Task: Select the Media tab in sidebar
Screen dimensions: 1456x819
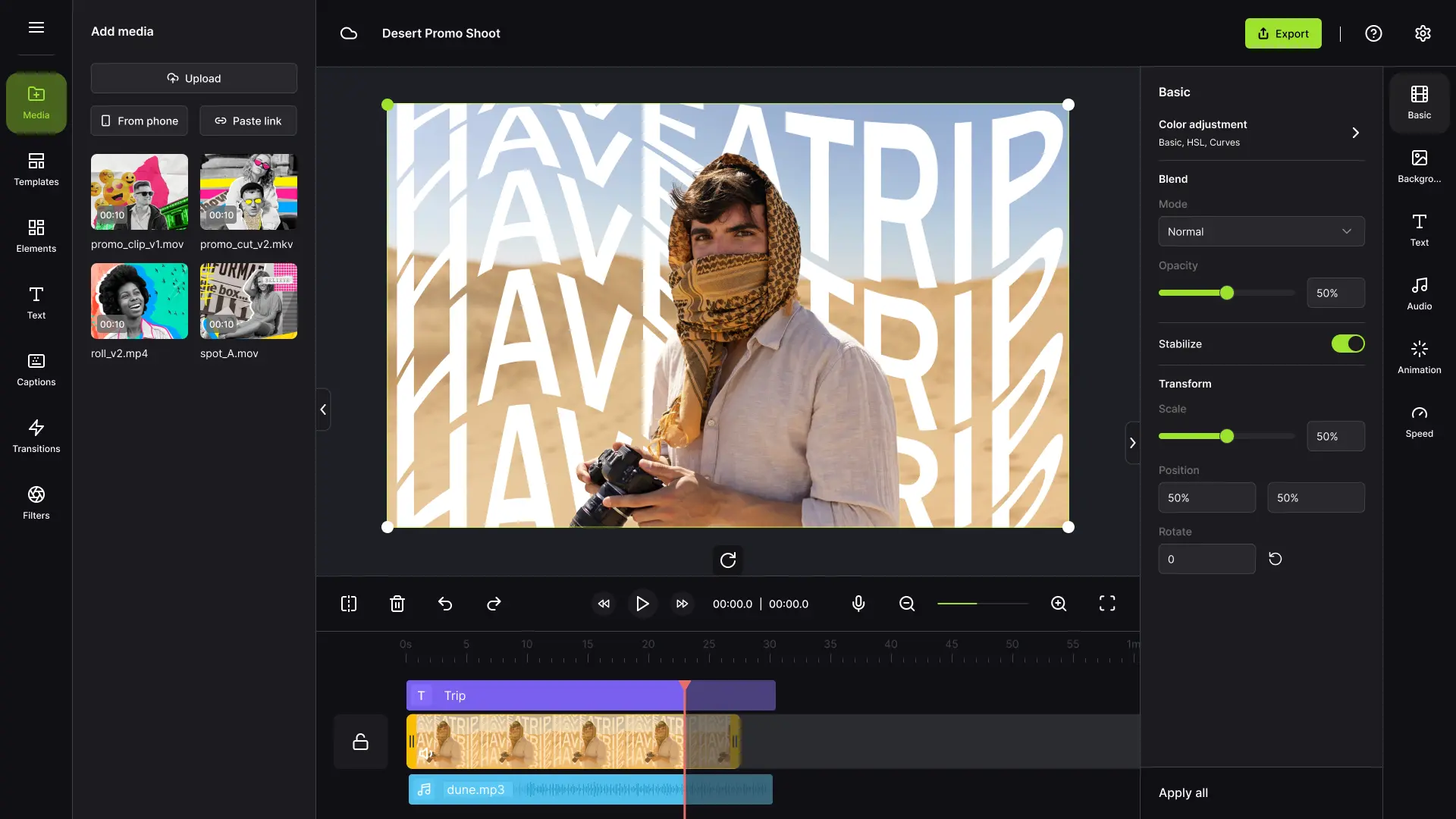Action: pos(36,103)
